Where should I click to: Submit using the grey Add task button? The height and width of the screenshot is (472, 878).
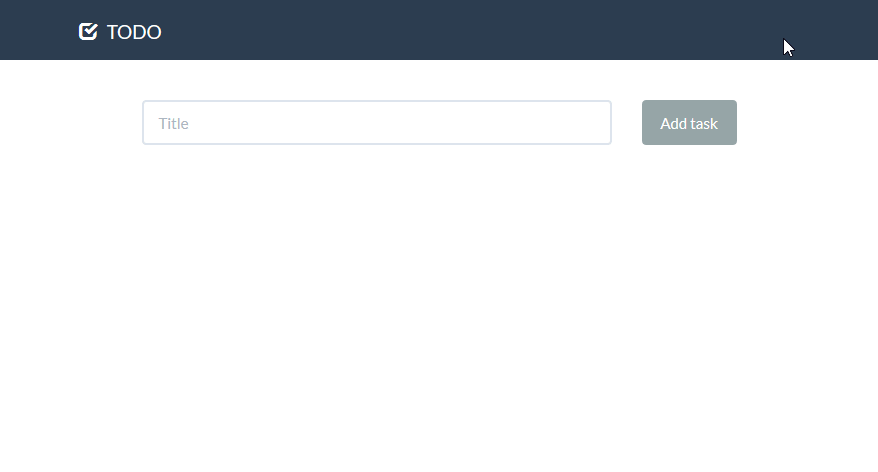click(689, 123)
